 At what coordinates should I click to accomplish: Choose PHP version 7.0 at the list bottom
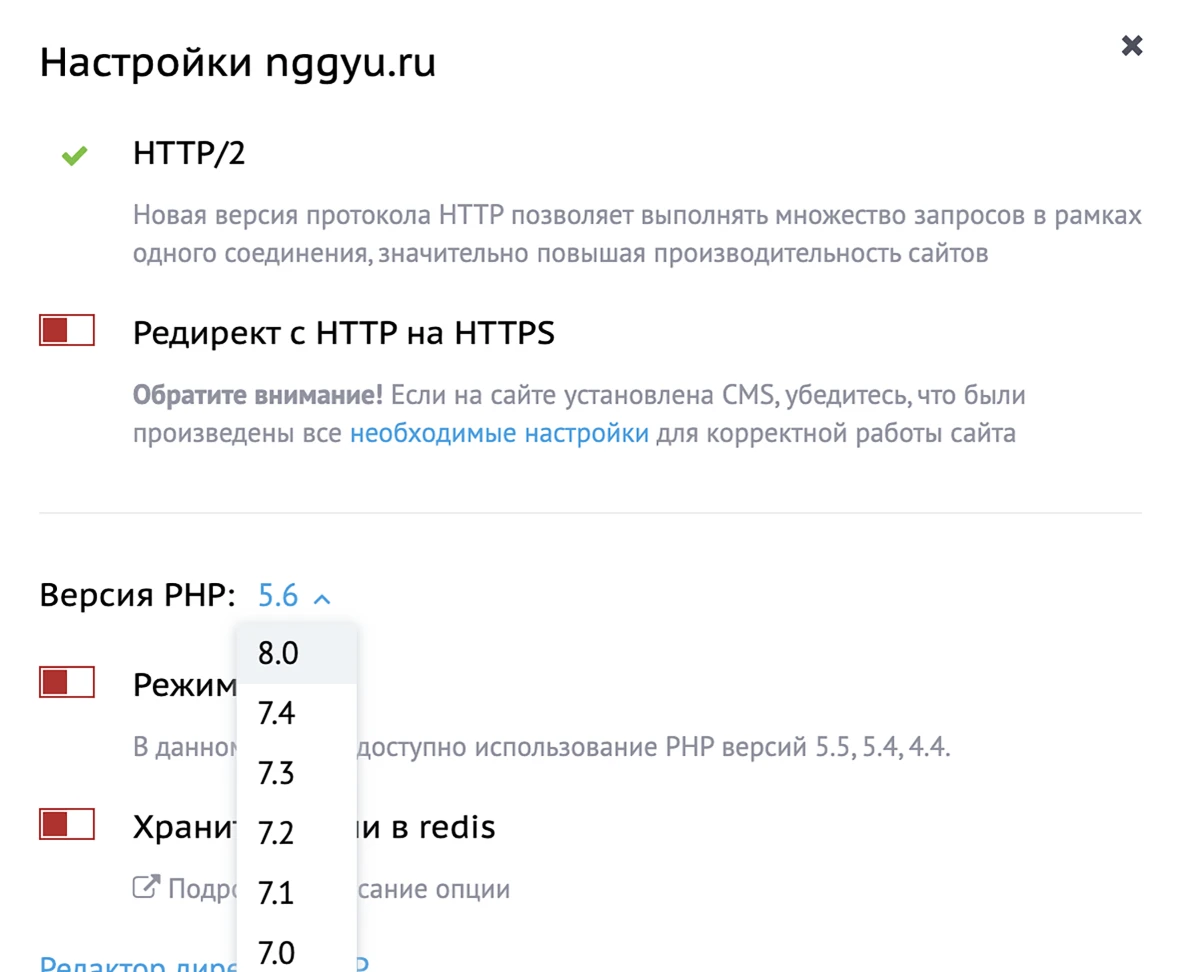coord(276,950)
